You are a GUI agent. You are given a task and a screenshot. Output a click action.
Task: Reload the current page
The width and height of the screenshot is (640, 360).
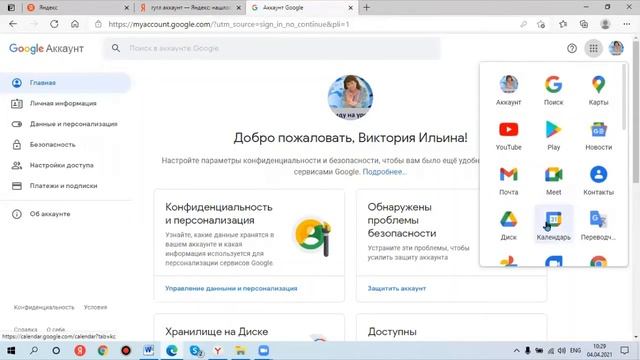[54, 24]
